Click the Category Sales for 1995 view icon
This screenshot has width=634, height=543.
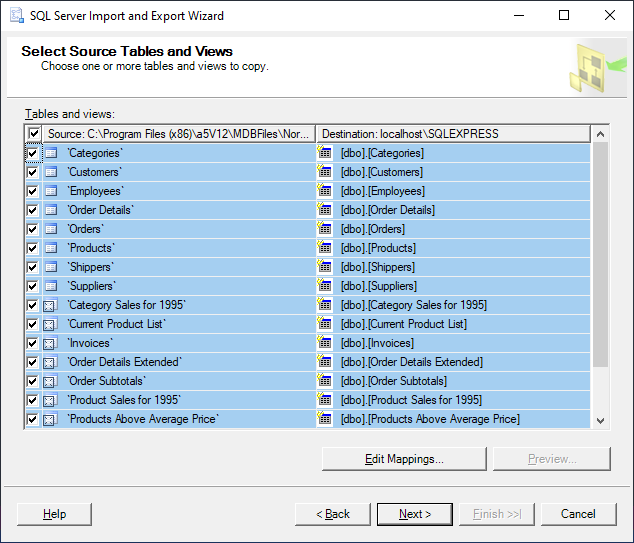[51, 305]
